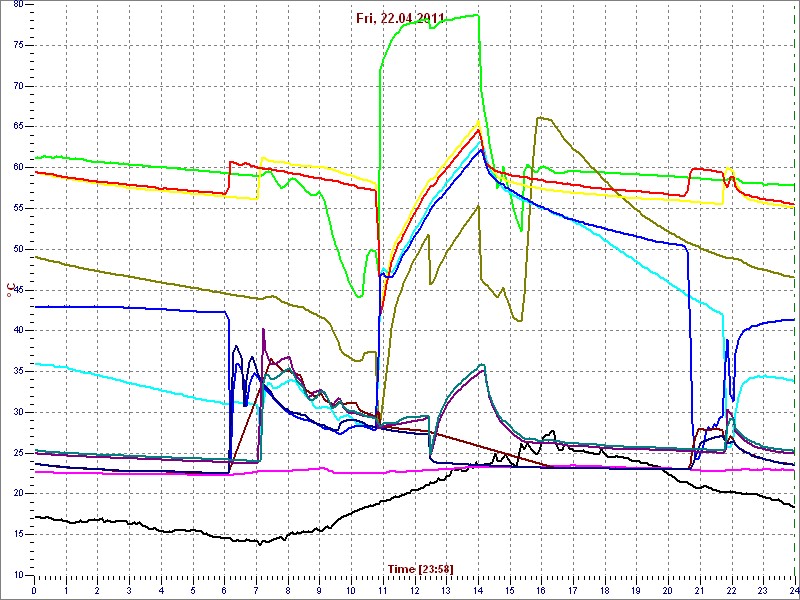Select hour 2 on the time axis

coord(97,590)
